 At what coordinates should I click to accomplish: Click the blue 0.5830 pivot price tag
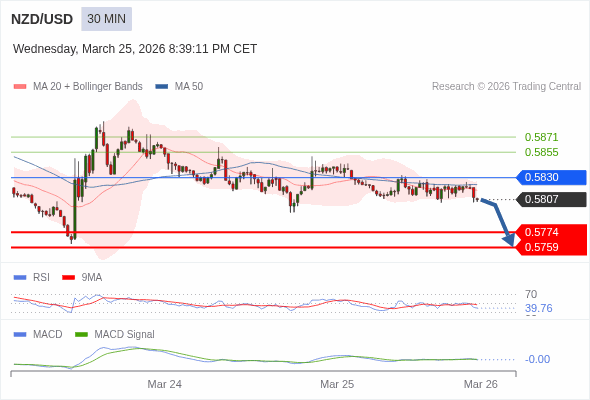pyautogui.click(x=550, y=177)
